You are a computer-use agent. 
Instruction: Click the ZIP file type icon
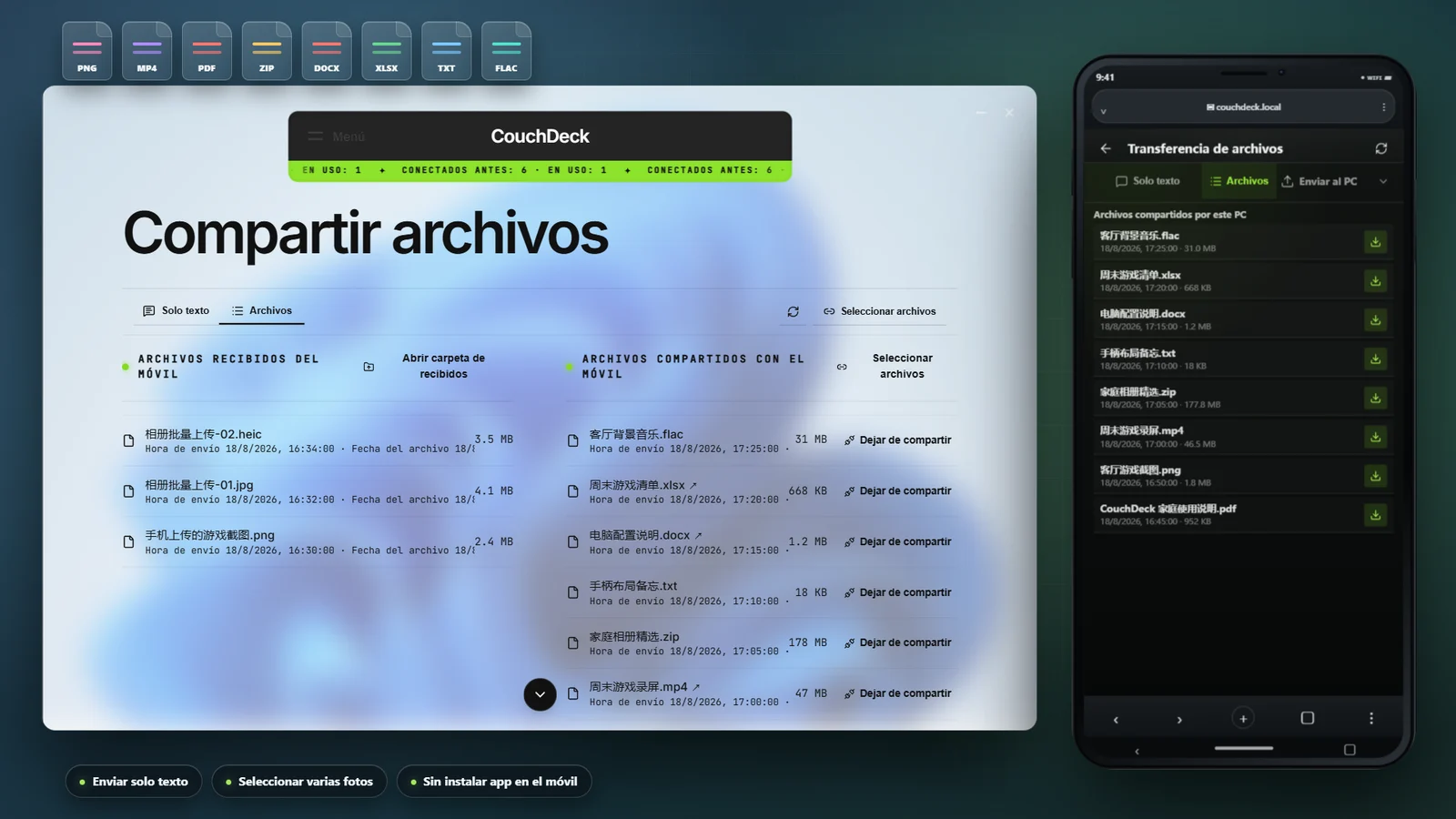[267, 51]
